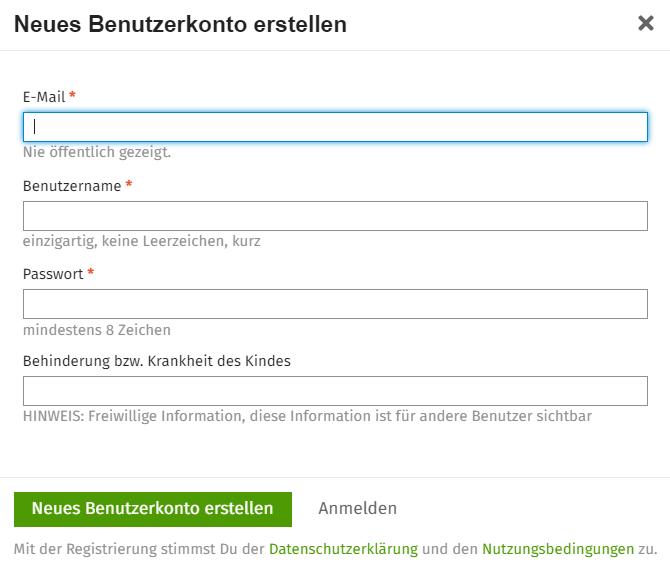Click the mindestens 8 Zeichen hint
This screenshot has height=568, width=670.
(97, 330)
